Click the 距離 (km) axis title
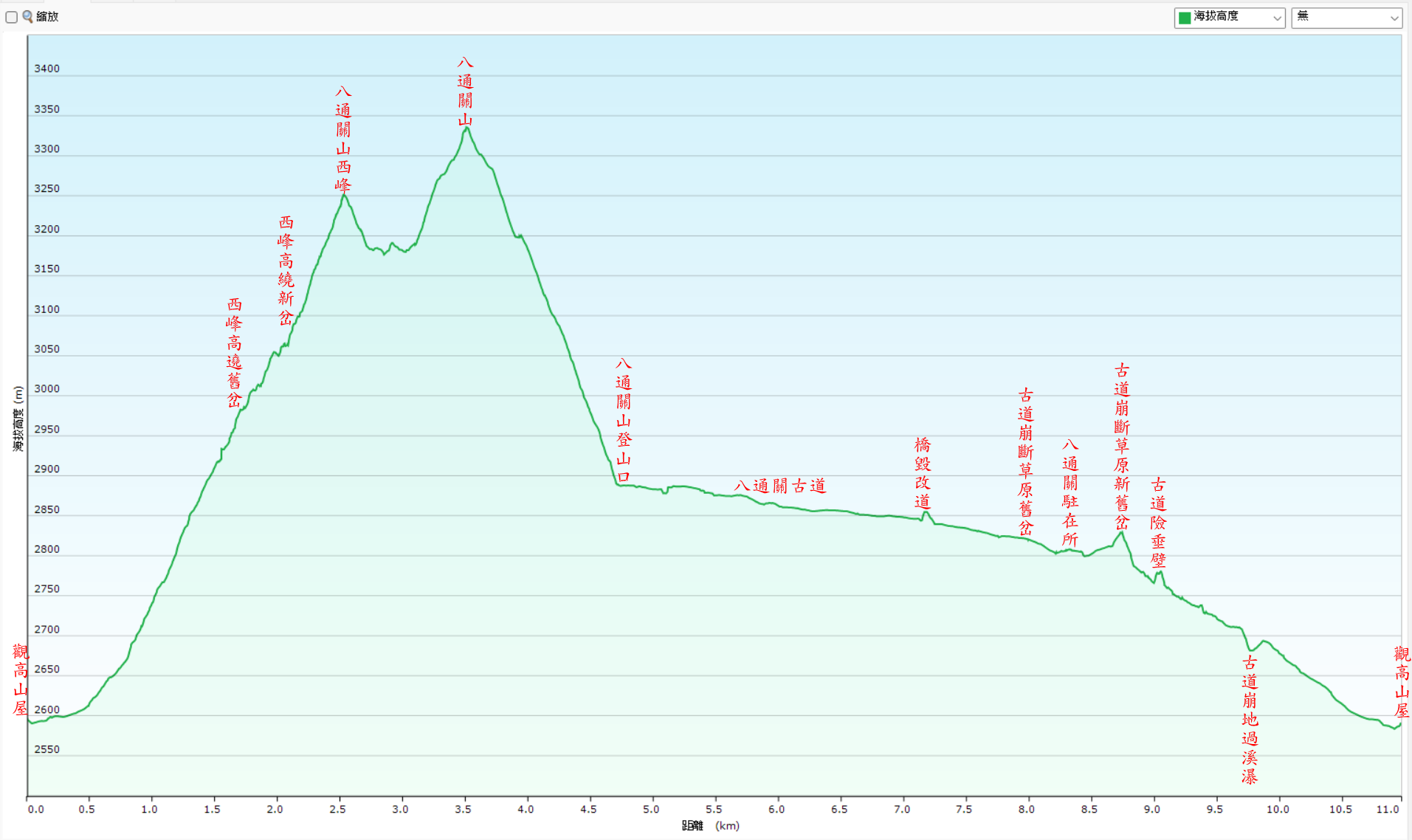The image size is (1412, 840). [x=710, y=826]
